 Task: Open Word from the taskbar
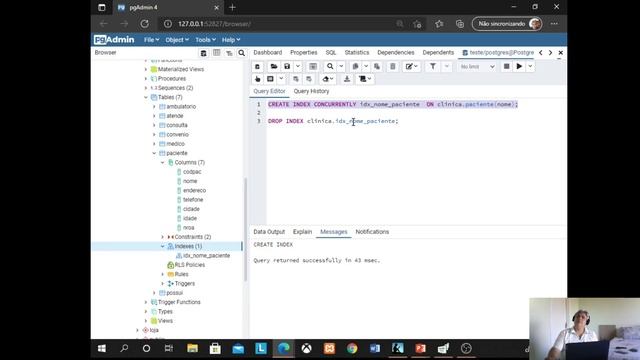375,348
